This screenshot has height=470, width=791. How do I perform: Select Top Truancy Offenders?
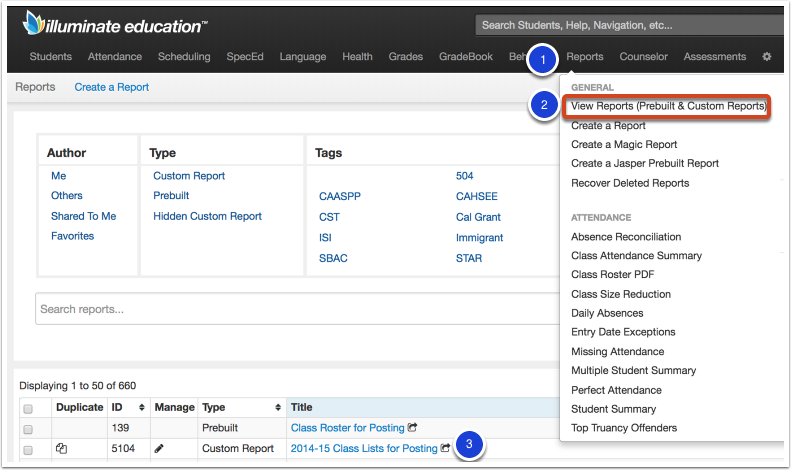click(624, 428)
